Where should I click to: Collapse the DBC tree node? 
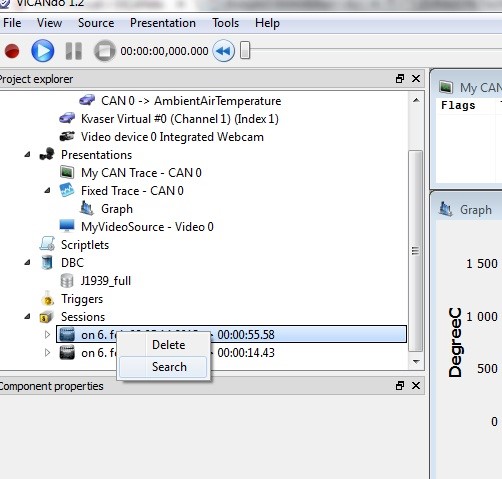click(28, 262)
